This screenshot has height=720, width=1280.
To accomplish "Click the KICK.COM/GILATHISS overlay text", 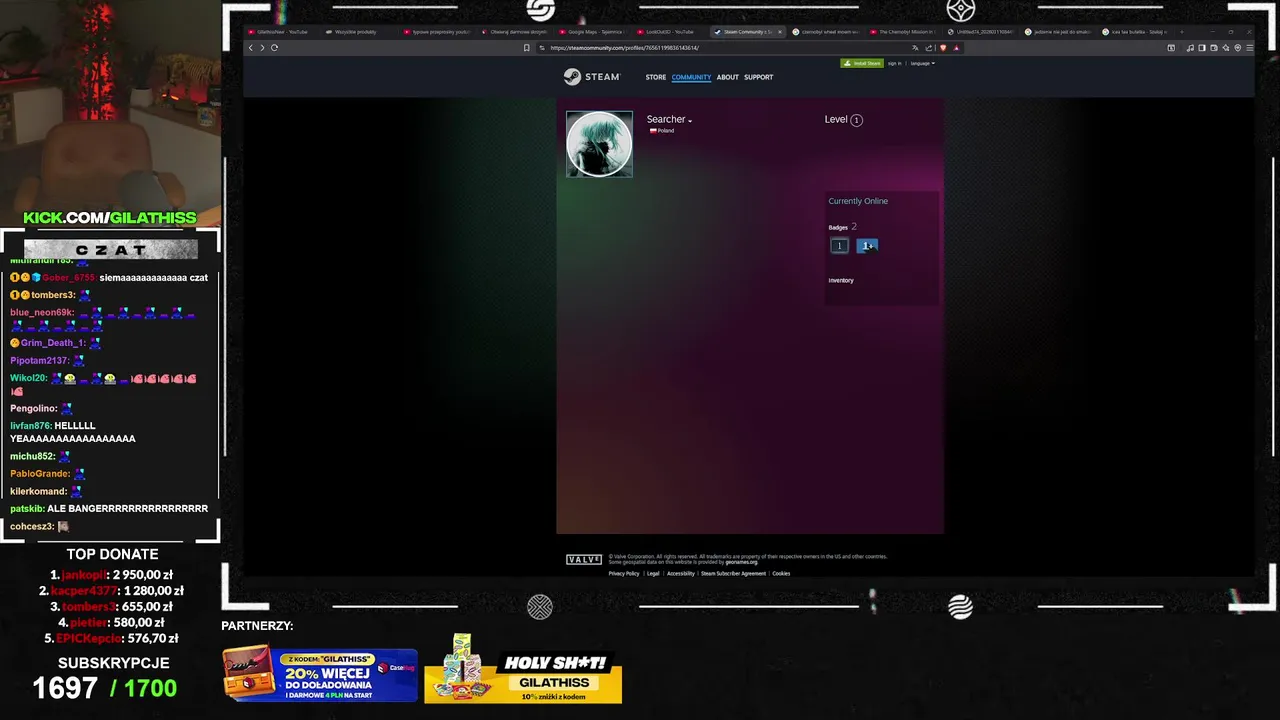I will coord(110,218).
